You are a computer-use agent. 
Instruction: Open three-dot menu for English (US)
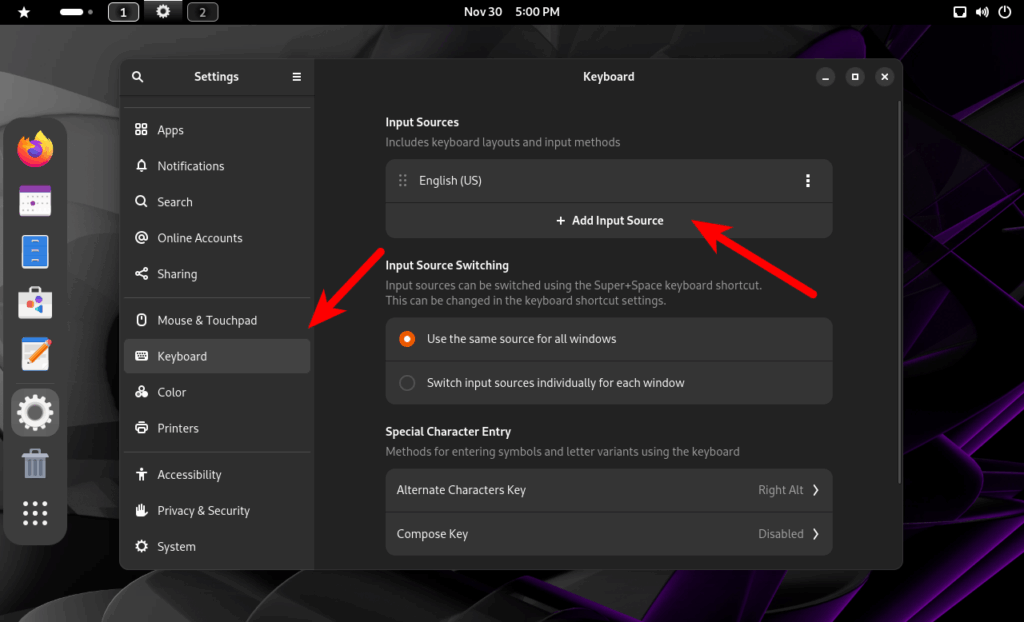(x=808, y=181)
